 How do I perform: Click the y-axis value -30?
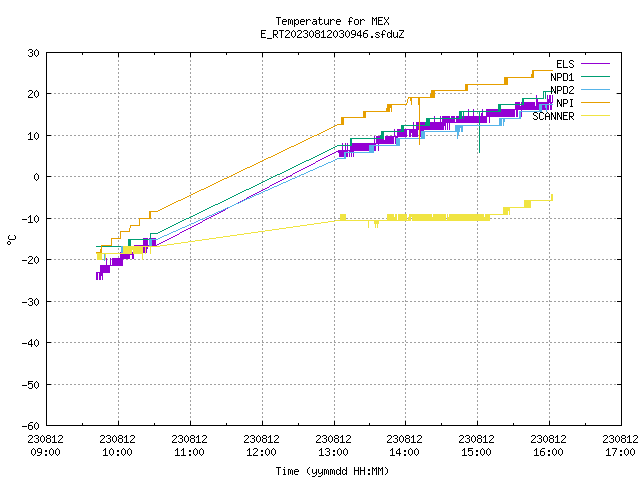(x=30, y=302)
